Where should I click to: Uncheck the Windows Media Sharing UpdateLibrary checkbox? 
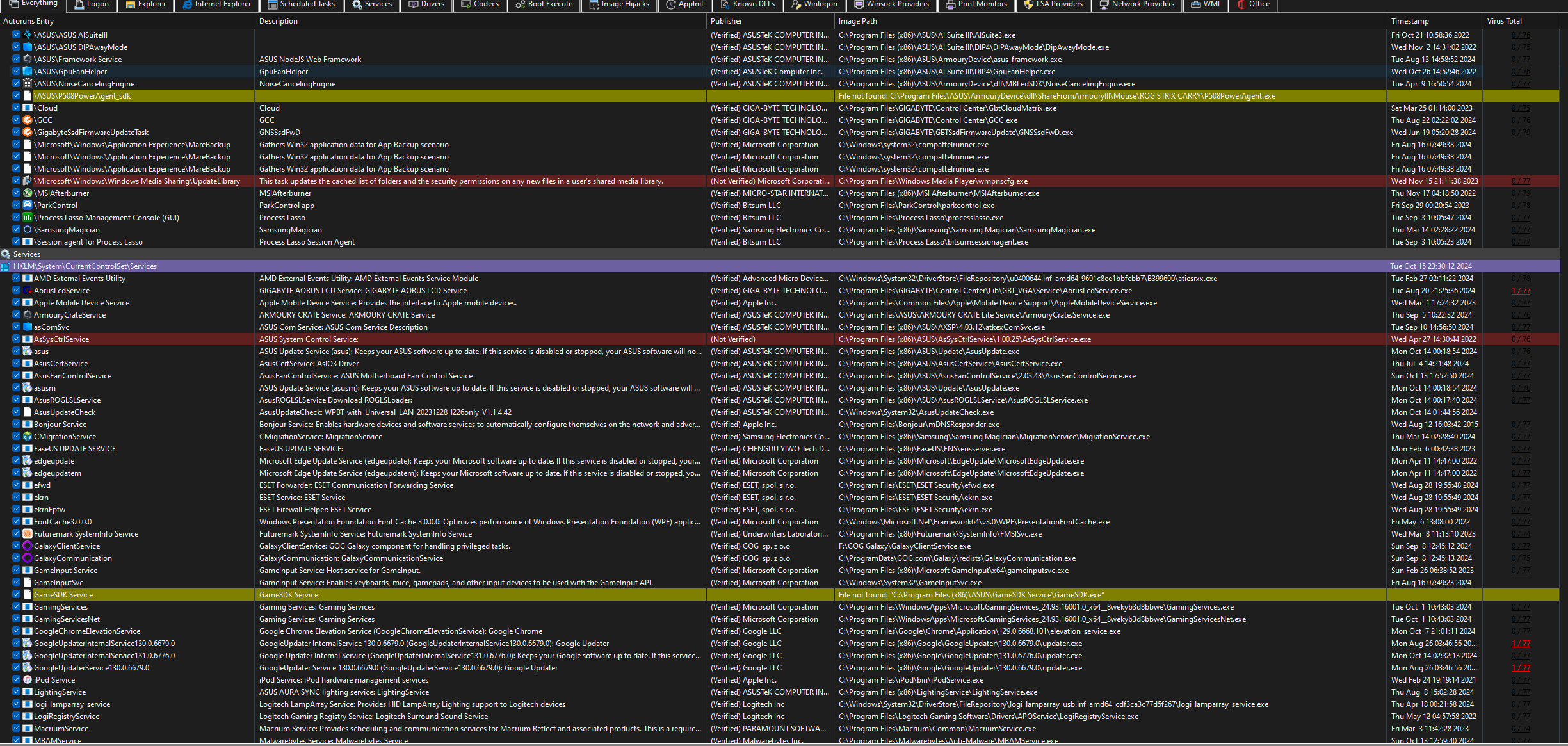(17, 181)
